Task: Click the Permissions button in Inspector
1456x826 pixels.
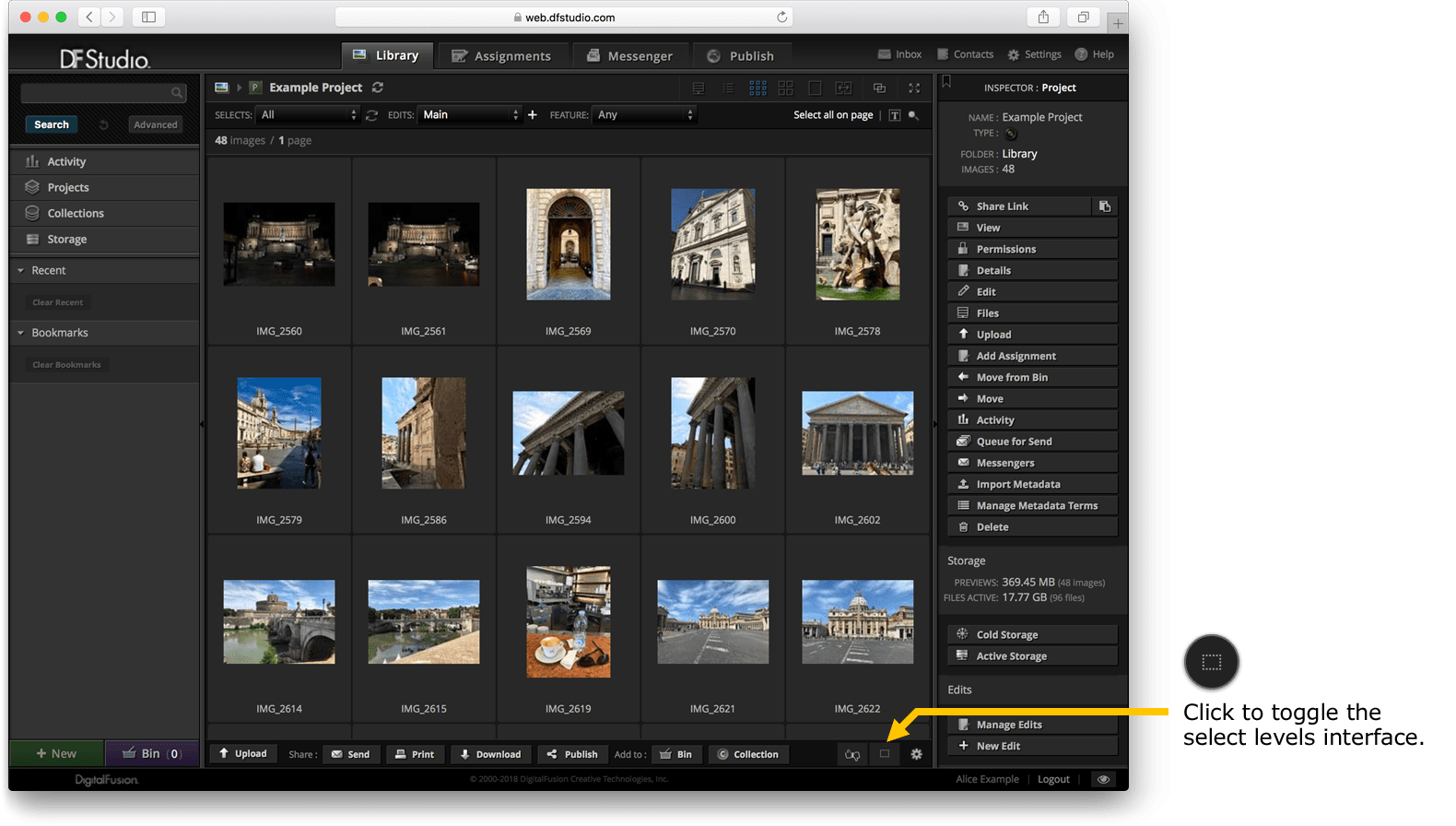Action: point(1032,249)
